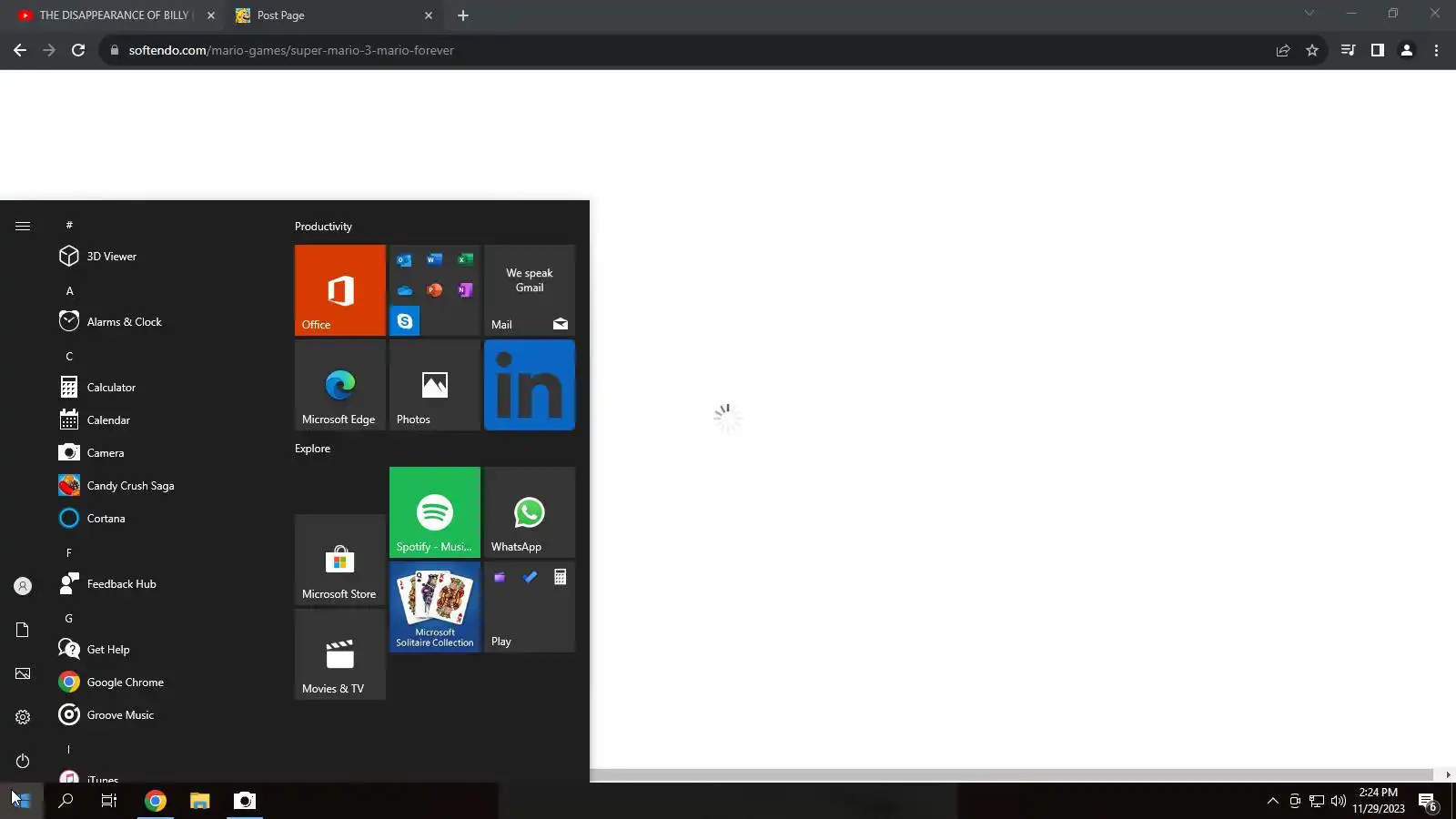The image size is (1456, 819).
Task: Open the Microsoft Store tile
Action: point(340,560)
